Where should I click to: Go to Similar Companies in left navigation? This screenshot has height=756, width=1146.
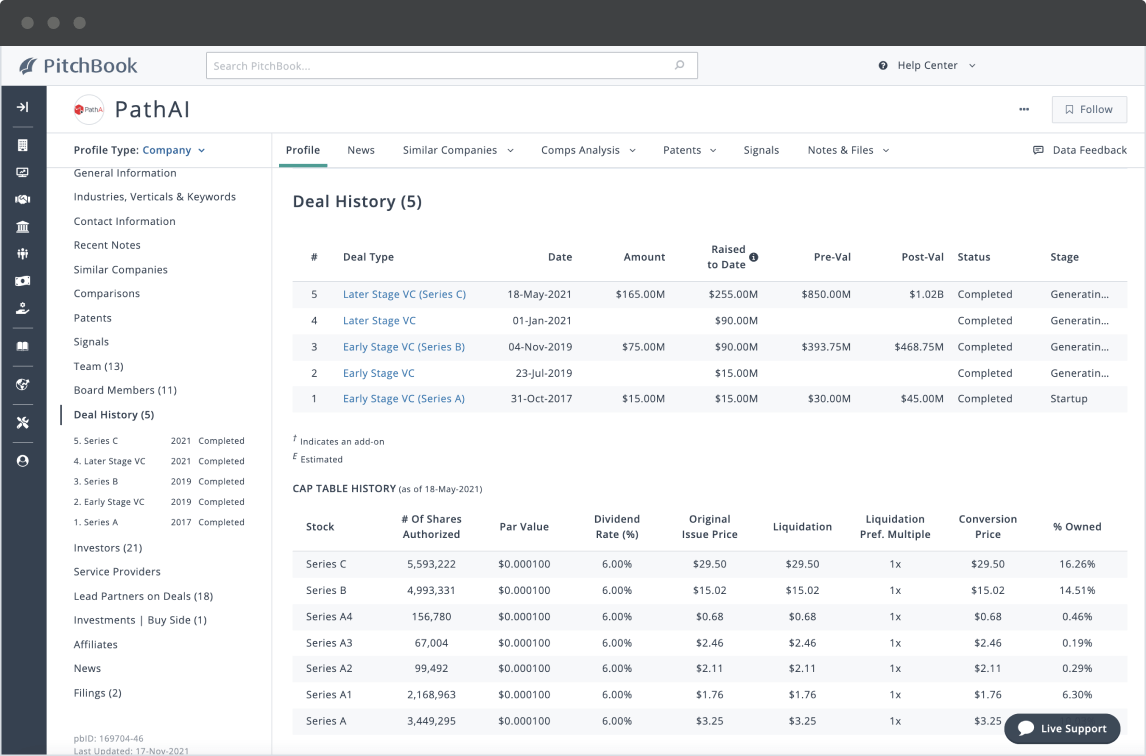pyautogui.click(x=121, y=269)
